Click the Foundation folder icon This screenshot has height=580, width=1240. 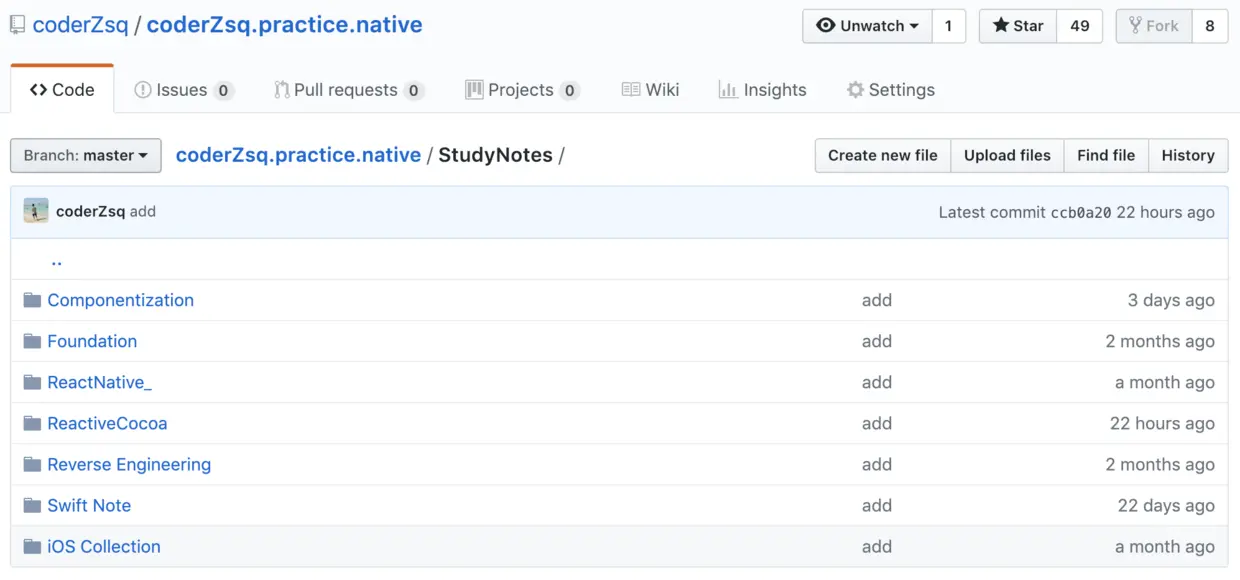tap(32, 341)
